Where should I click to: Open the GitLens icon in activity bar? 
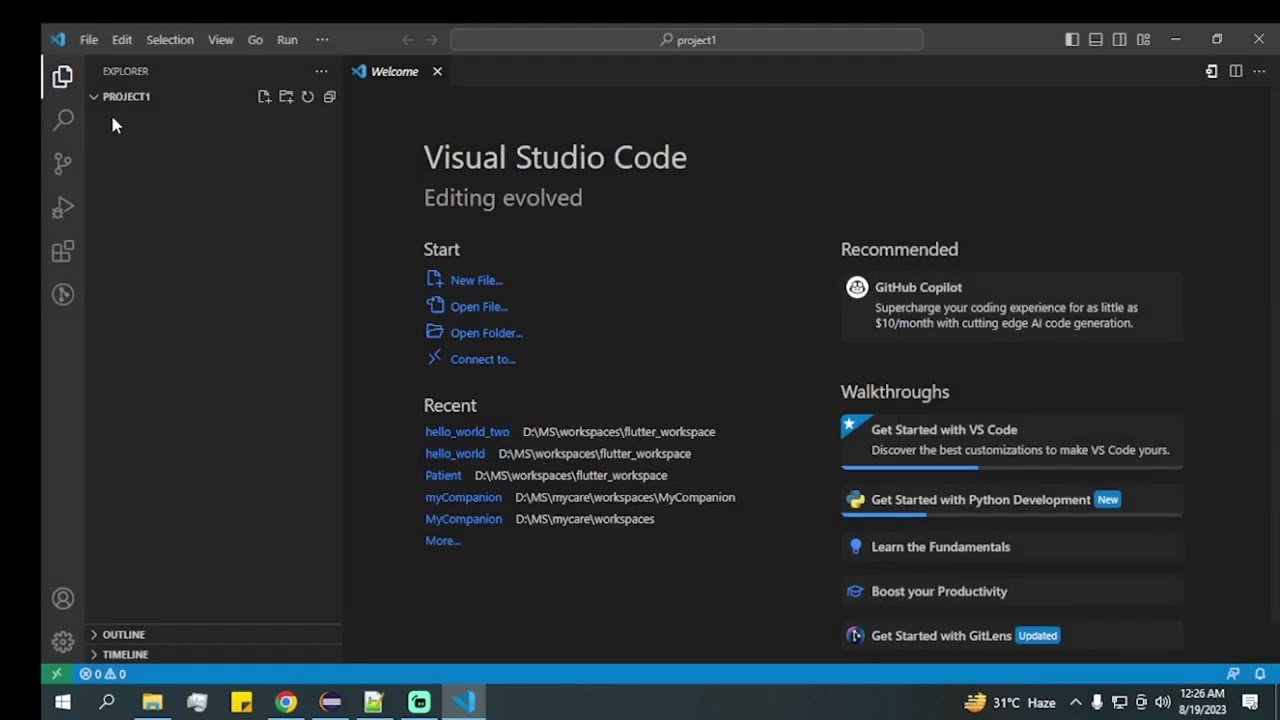point(63,294)
